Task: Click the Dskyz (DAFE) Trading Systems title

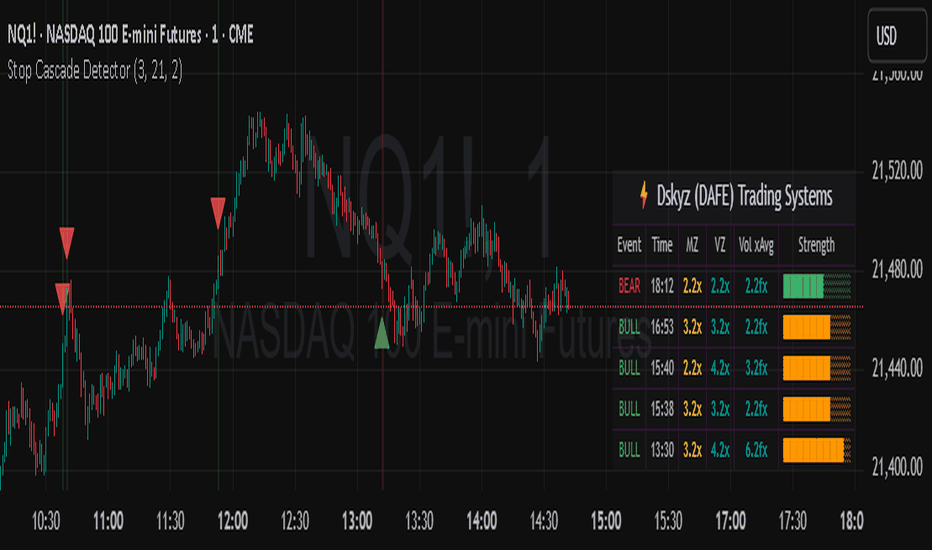Action: [744, 196]
